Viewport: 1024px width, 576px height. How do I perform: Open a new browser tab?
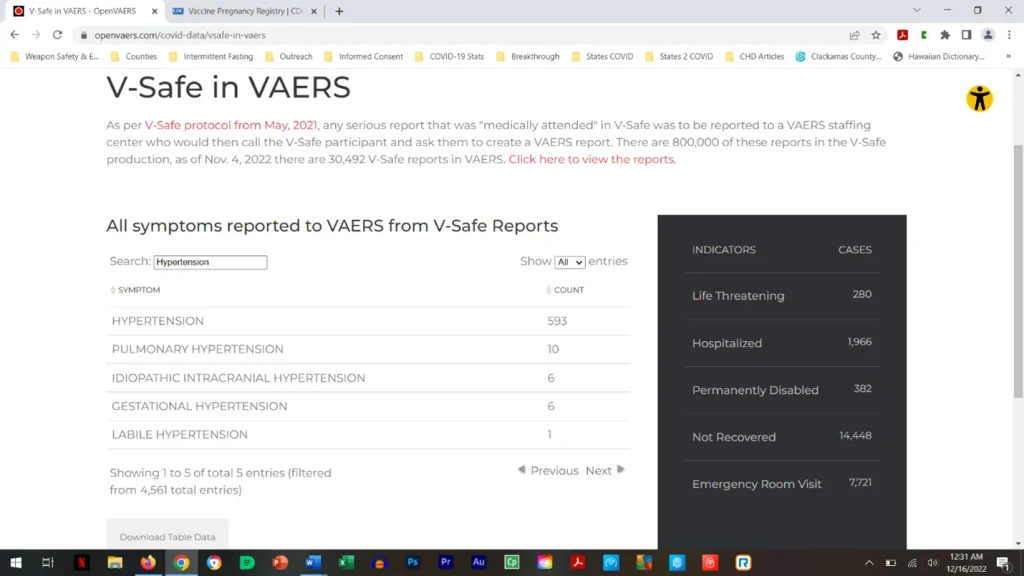tap(339, 11)
